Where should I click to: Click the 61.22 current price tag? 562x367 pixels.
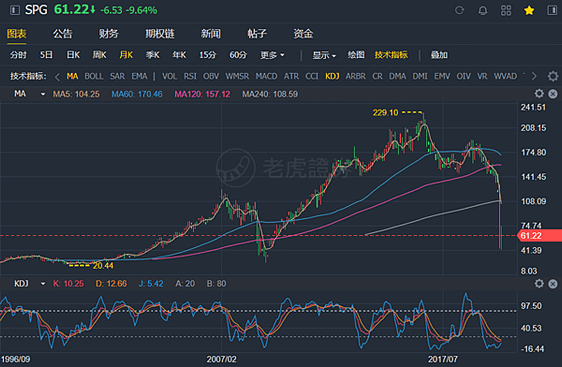tap(539, 235)
